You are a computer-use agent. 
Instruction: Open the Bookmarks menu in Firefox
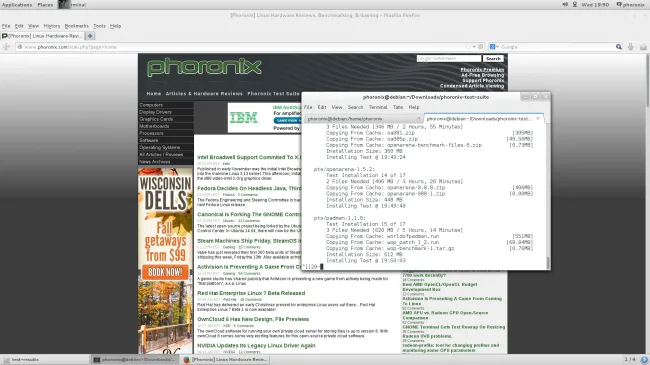click(76, 26)
